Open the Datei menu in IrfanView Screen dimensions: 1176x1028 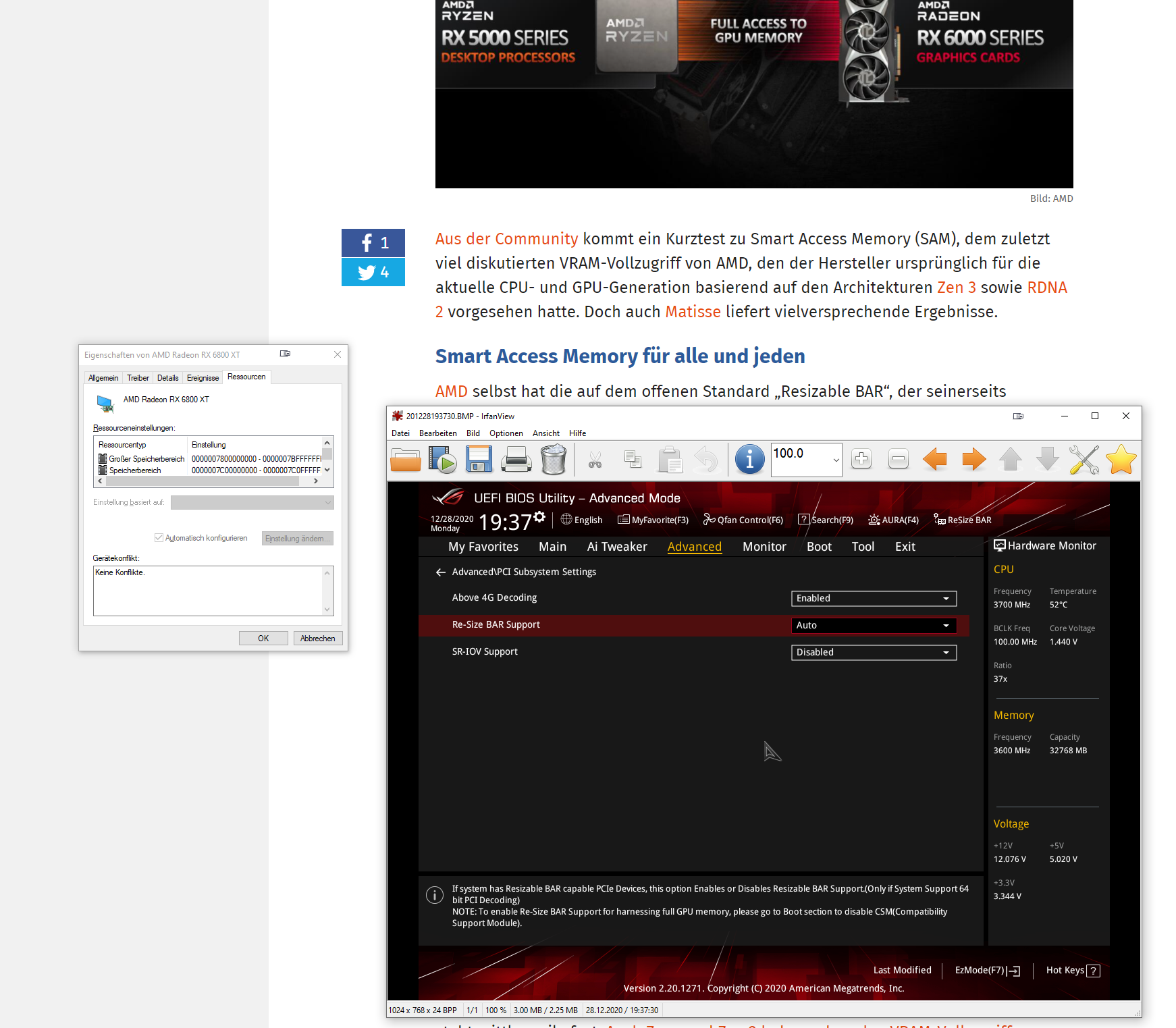click(400, 433)
